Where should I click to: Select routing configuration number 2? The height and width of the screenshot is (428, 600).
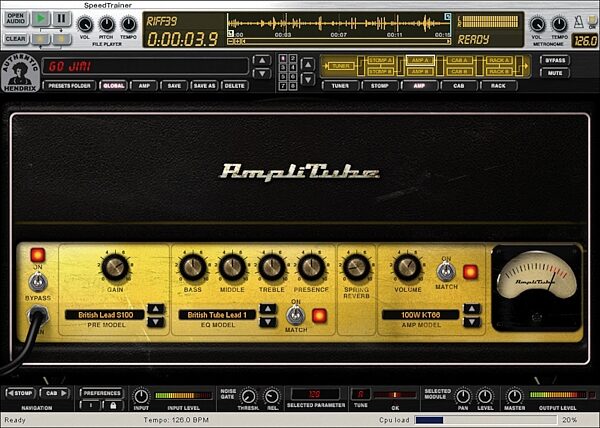tap(292, 59)
